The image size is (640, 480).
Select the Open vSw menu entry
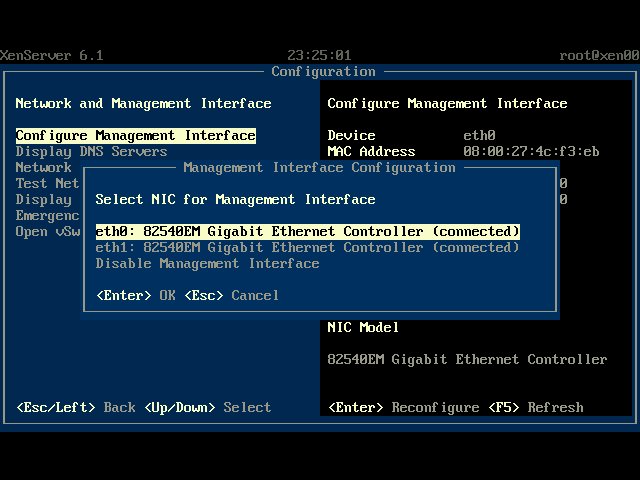(47, 231)
